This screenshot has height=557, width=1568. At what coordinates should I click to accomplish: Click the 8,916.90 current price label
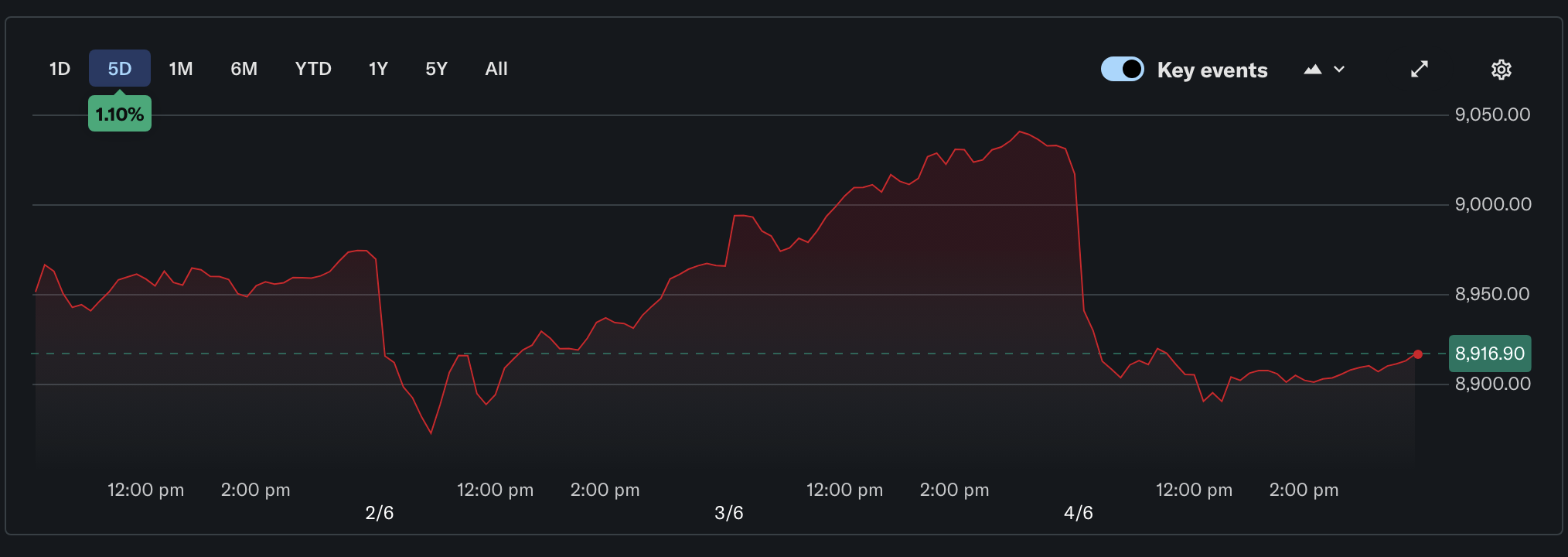1490,354
